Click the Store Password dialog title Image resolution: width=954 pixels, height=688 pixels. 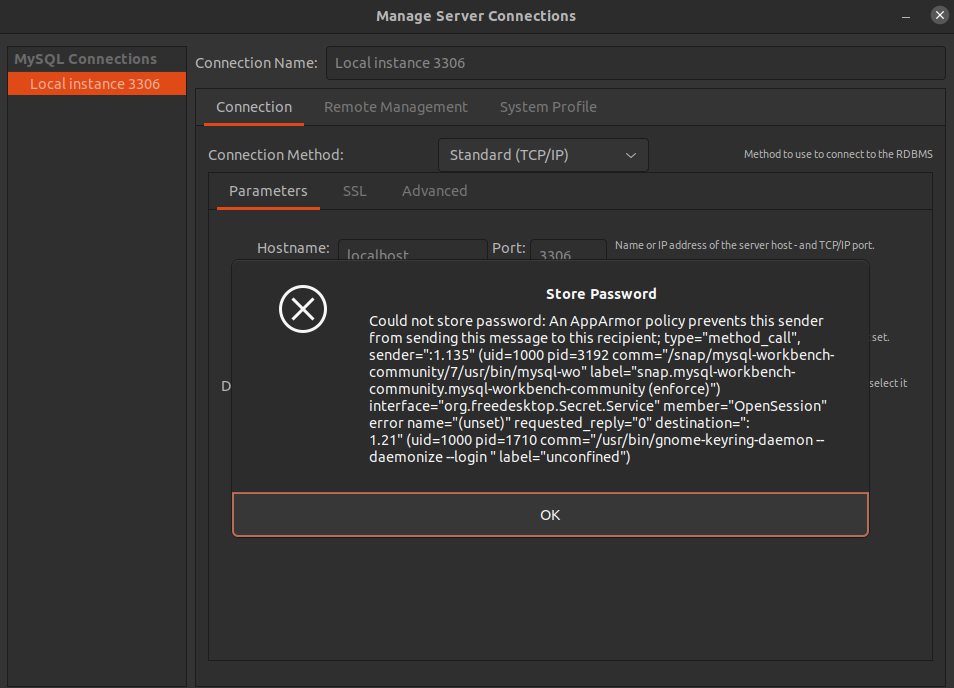point(600,293)
